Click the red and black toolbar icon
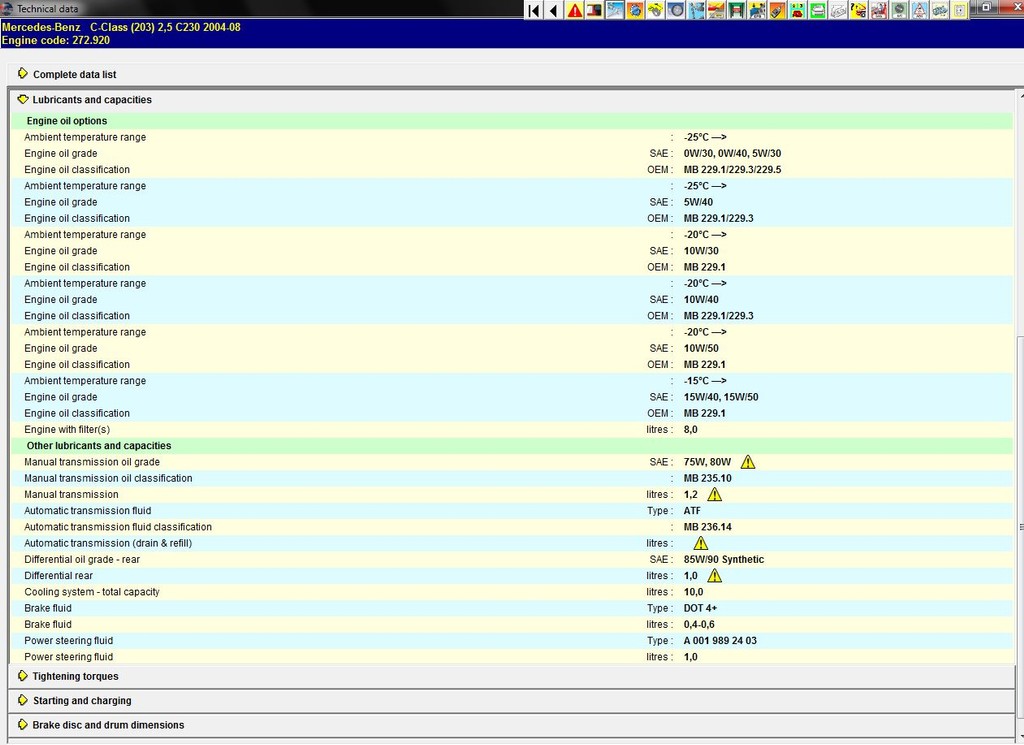Image resolution: width=1024 pixels, height=745 pixels. coord(594,10)
